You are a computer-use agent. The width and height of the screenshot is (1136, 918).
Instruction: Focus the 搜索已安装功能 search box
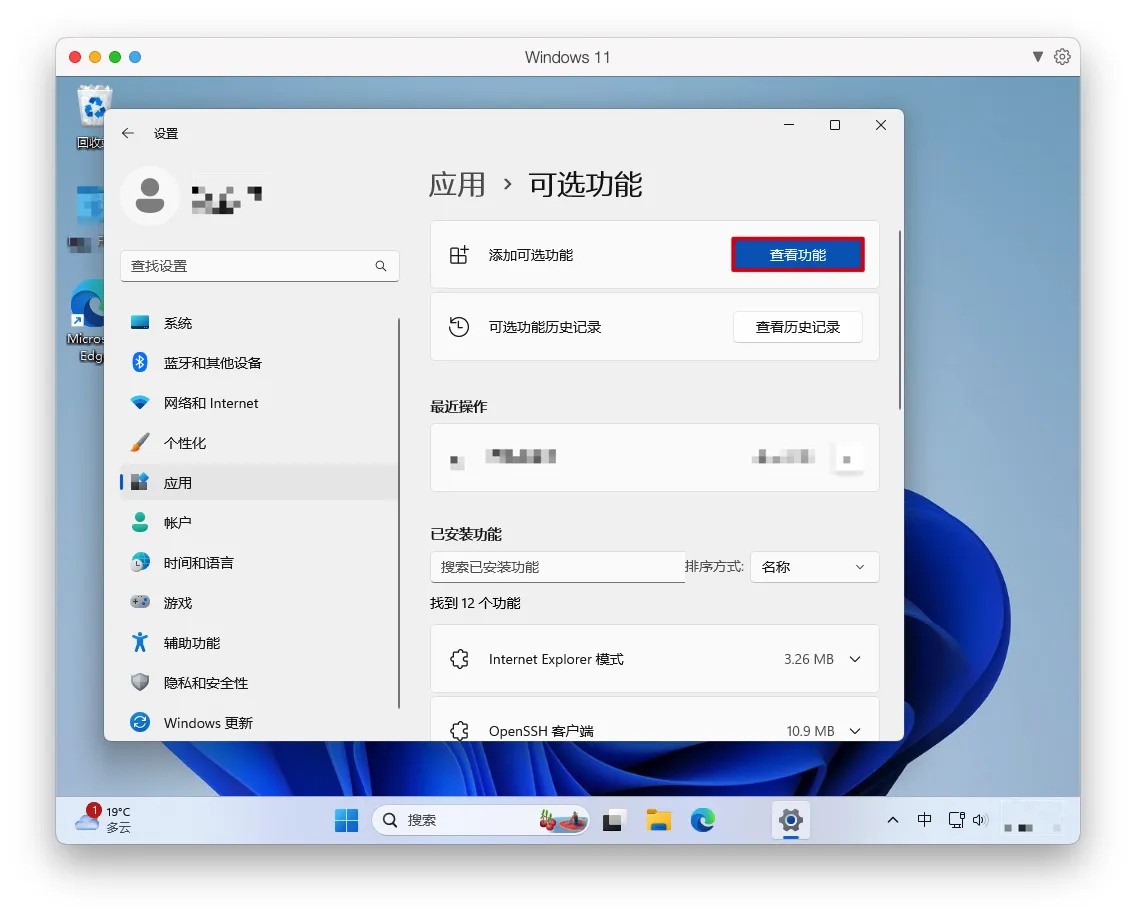[x=557, y=567]
